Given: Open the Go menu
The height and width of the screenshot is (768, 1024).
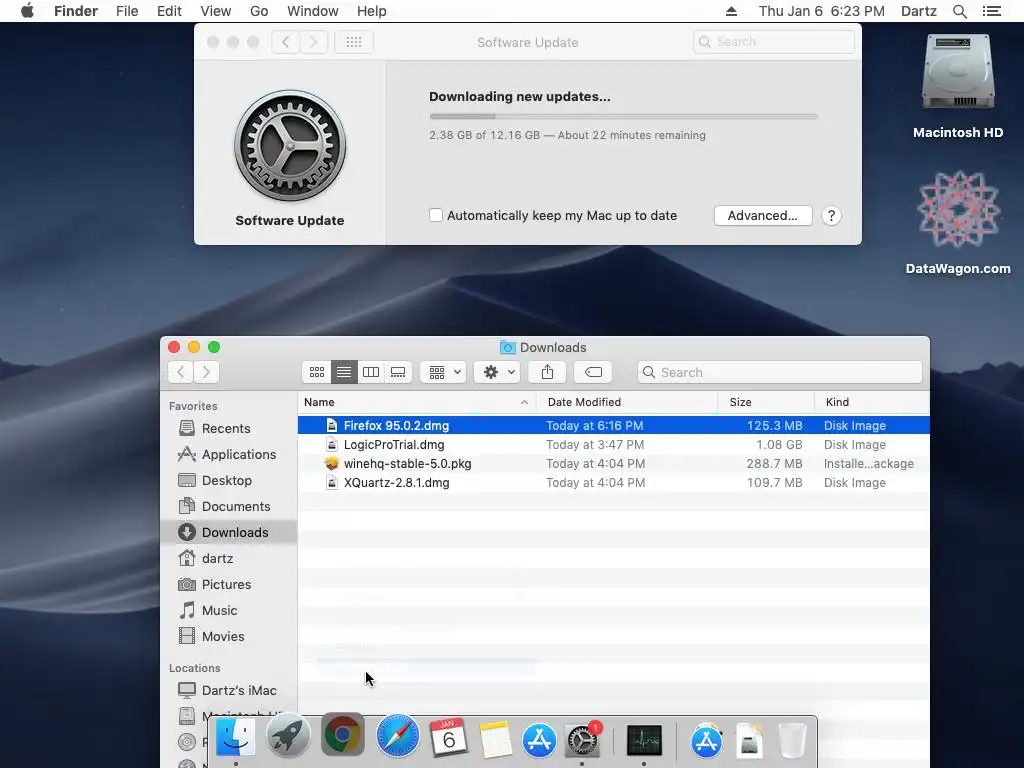Looking at the screenshot, I should coord(259,11).
